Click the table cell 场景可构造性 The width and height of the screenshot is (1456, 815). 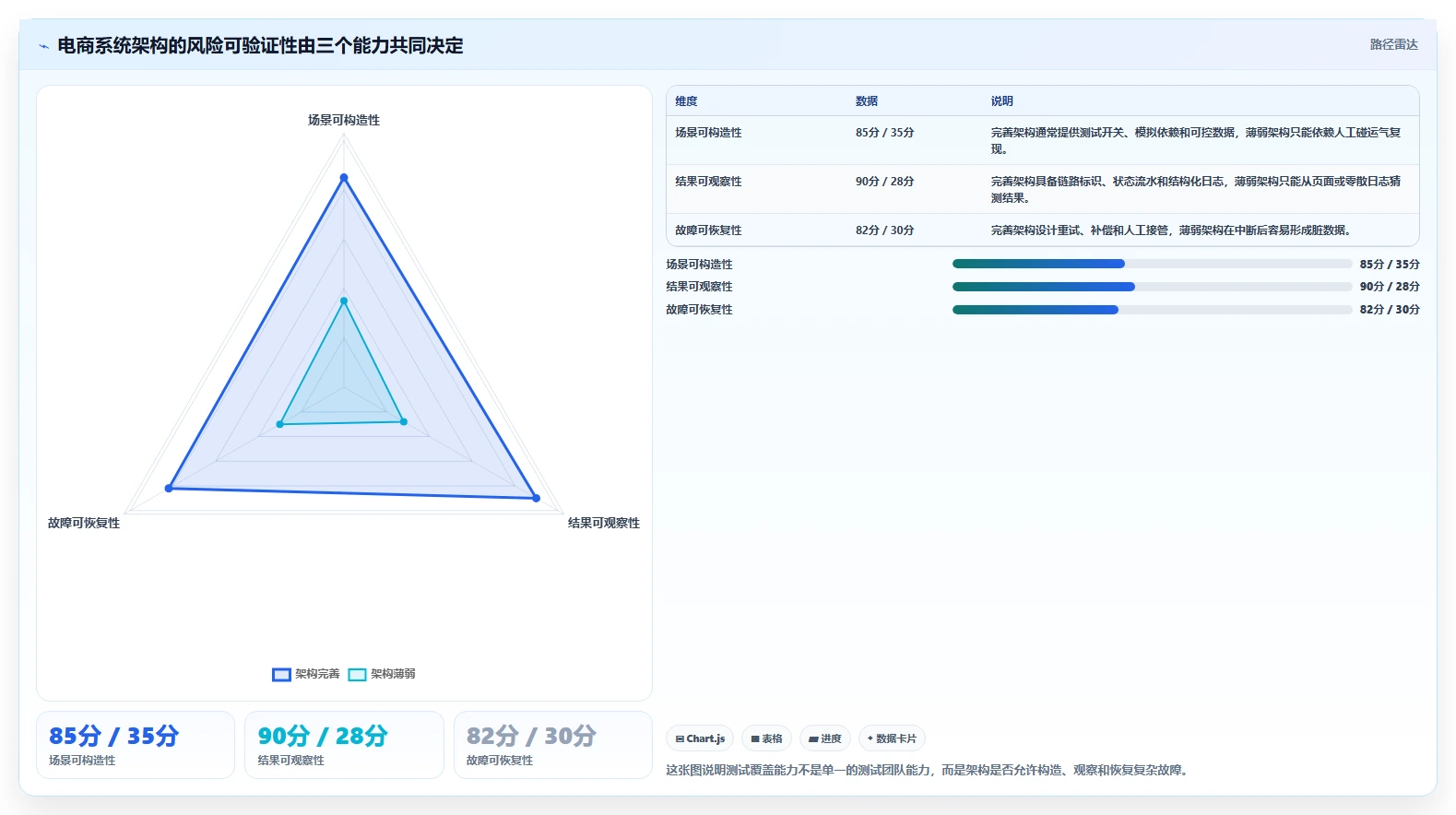(708, 133)
